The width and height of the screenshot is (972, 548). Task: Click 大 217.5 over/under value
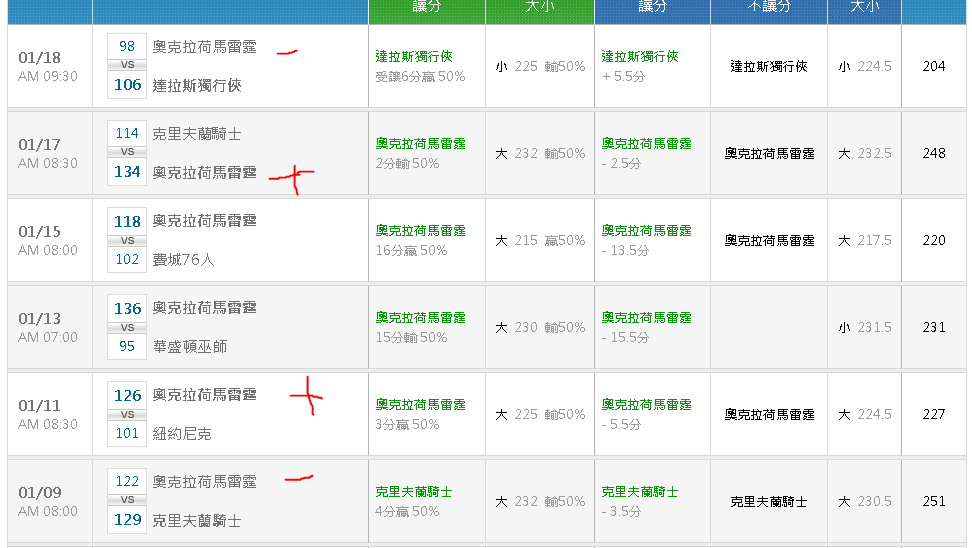[865, 240]
